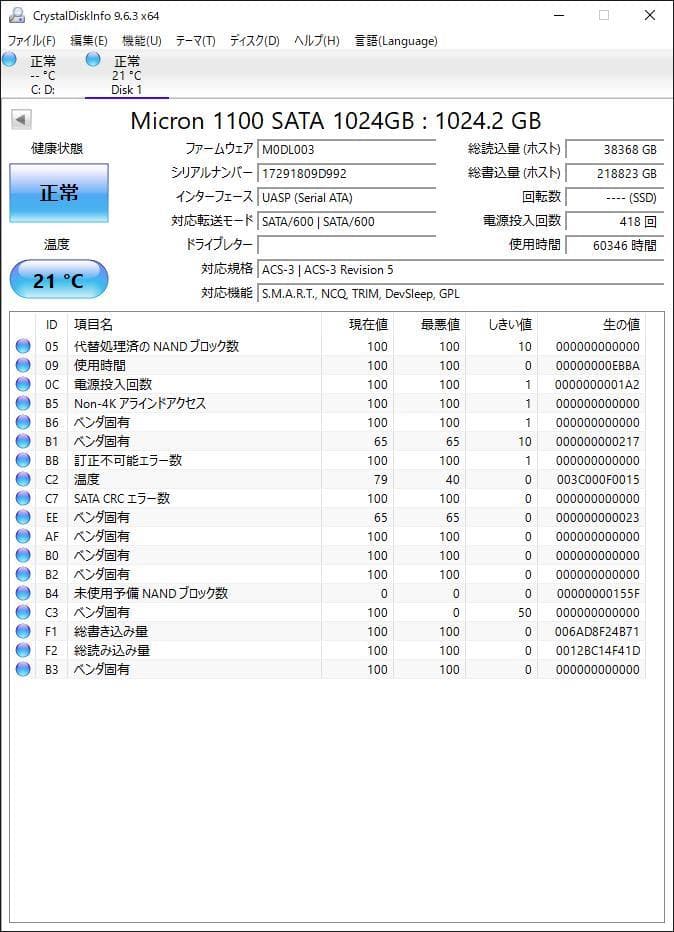The height and width of the screenshot is (932, 674).
Task: Click rotation rate value ---- (SSD)
Action: click(x=615, y=197)
